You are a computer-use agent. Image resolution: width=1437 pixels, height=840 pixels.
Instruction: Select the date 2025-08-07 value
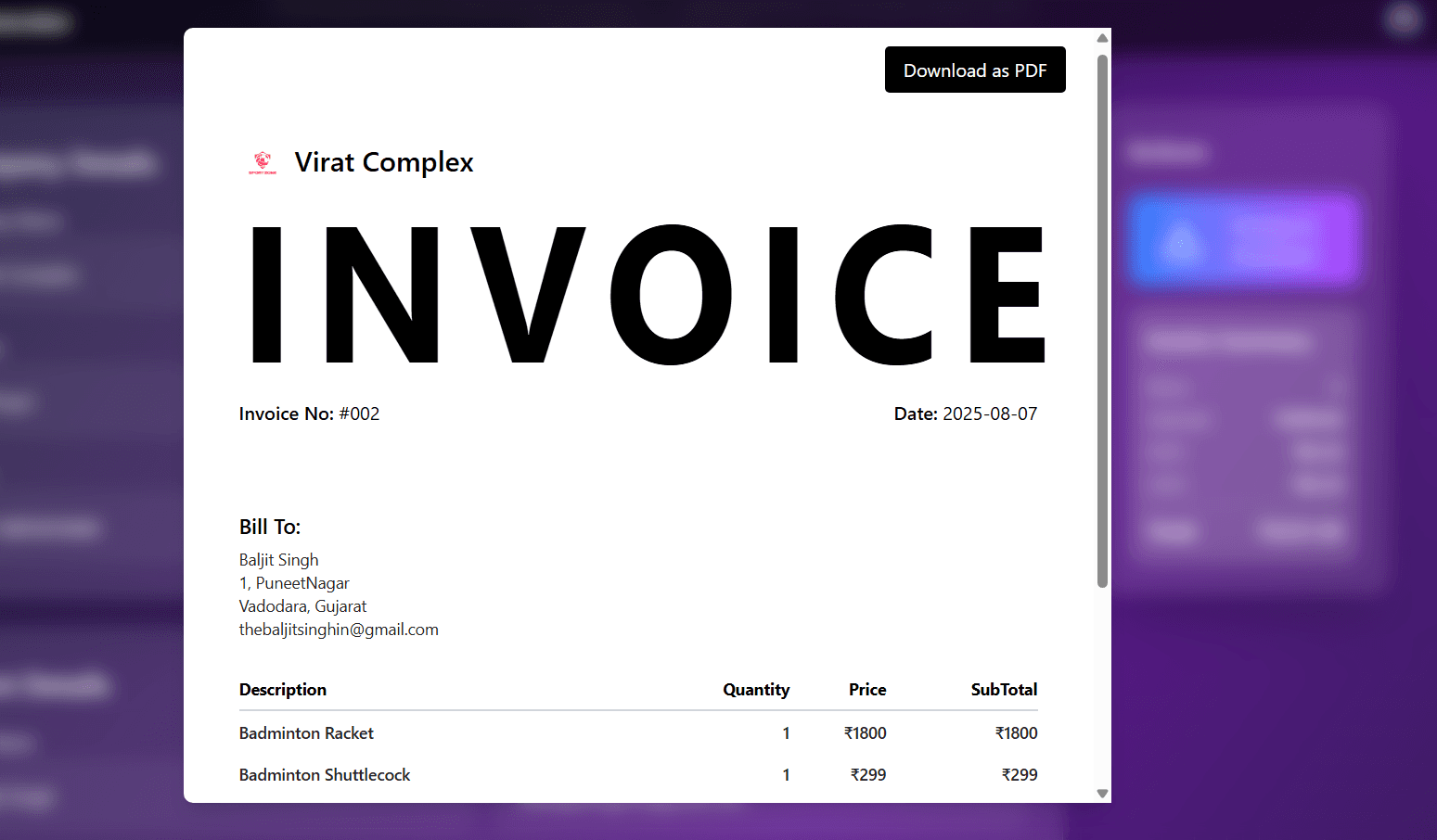click(x=990, y=414)
